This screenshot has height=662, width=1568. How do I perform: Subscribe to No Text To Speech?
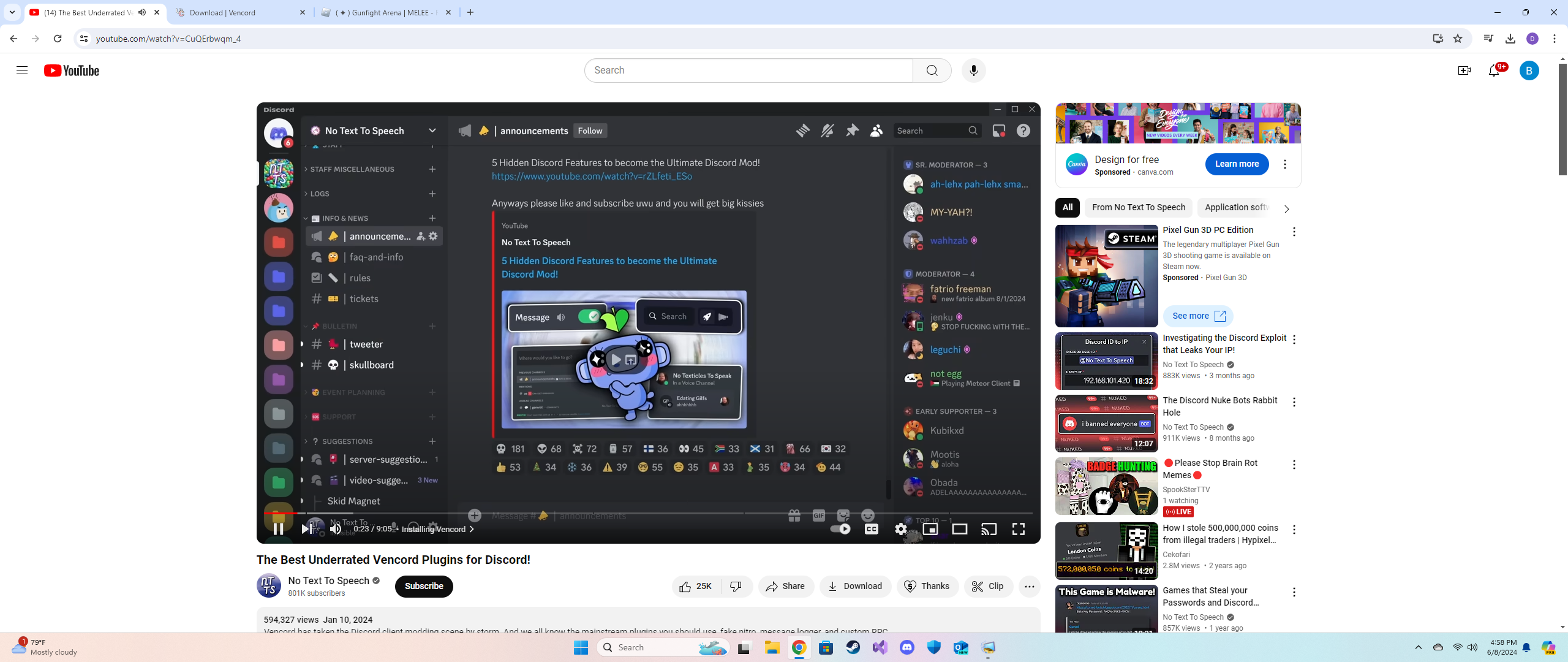pyautogui.click(x=423, y=586)
